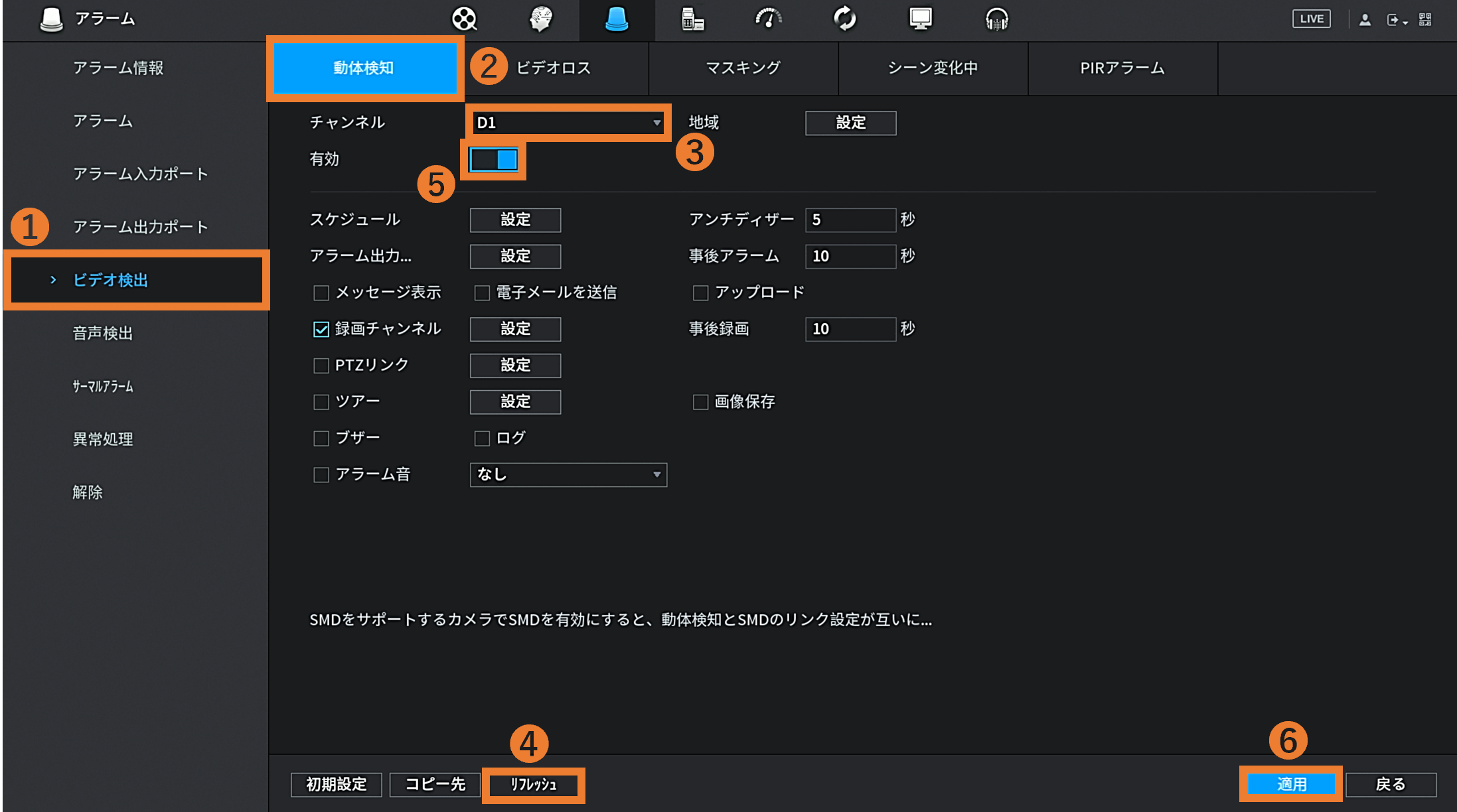Select 音声検出 in the sidebar
This screenshot has height=812, width=1457.
pos(103,333)
